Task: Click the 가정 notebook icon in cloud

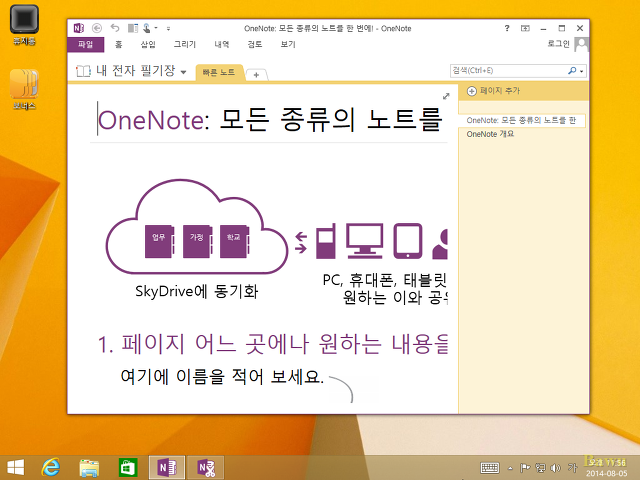Action: [x=197, y=242]
